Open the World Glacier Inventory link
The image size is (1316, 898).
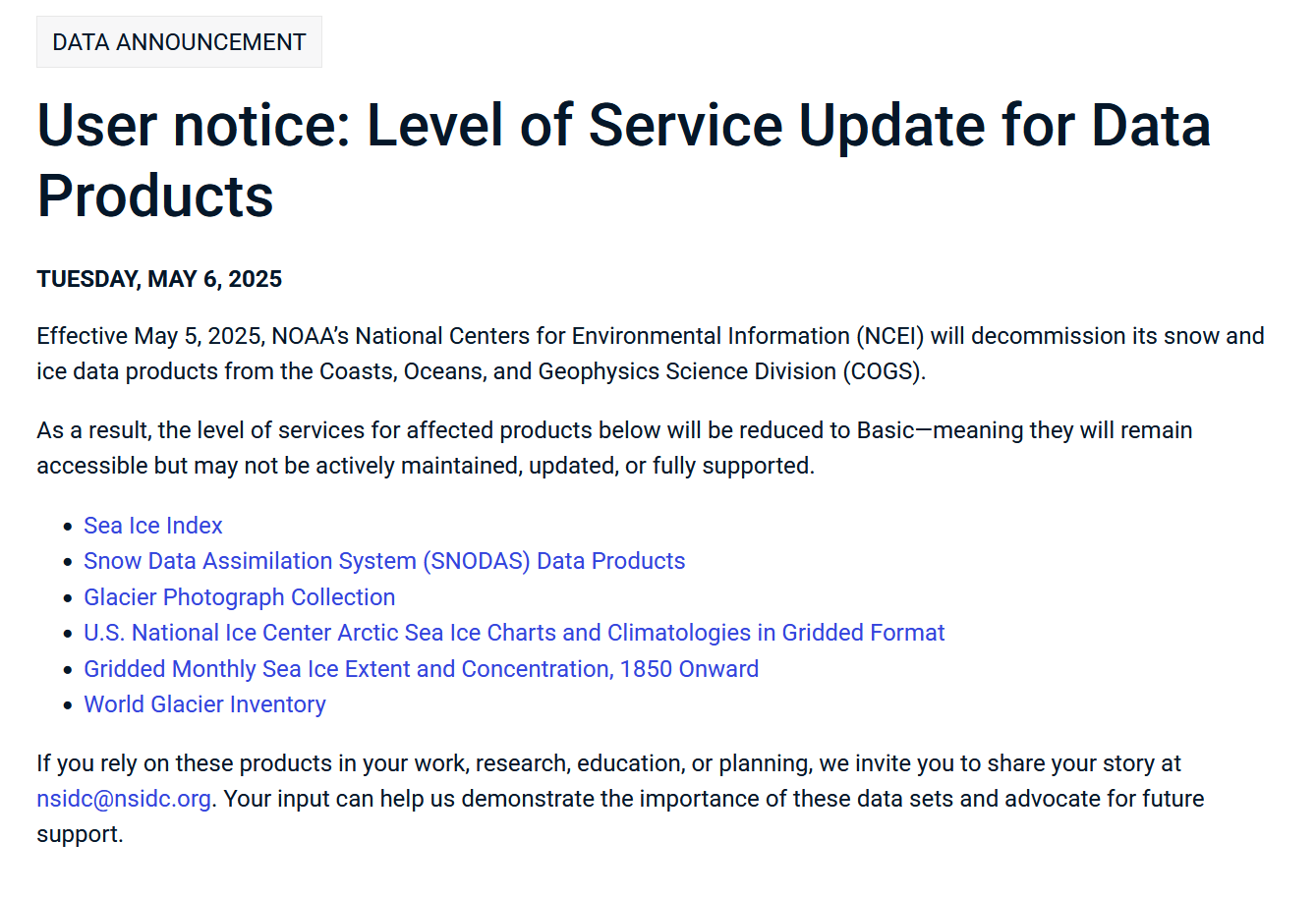(204, 704)
